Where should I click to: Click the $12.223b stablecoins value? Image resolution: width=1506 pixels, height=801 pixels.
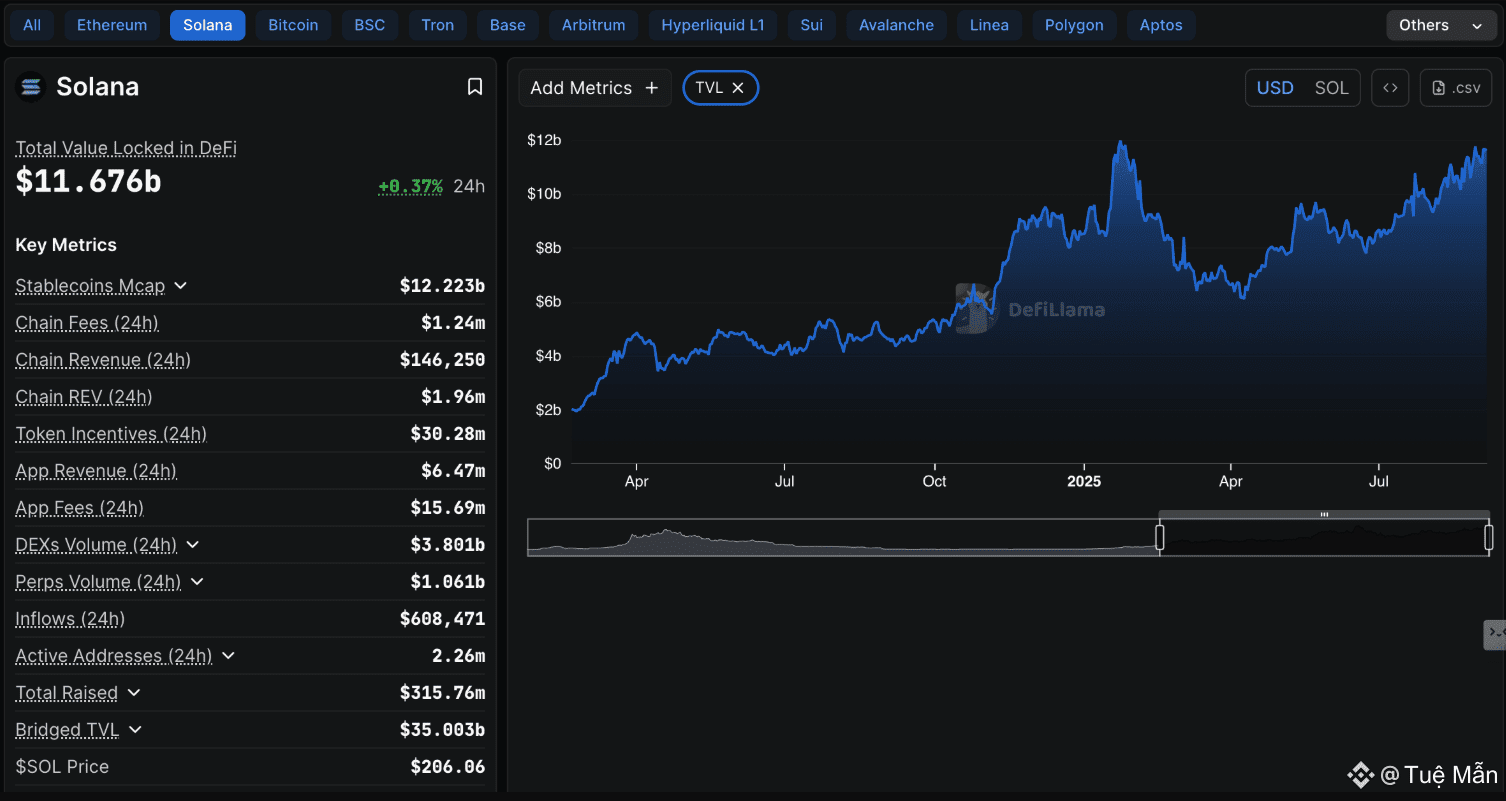(x=442, y=286)
